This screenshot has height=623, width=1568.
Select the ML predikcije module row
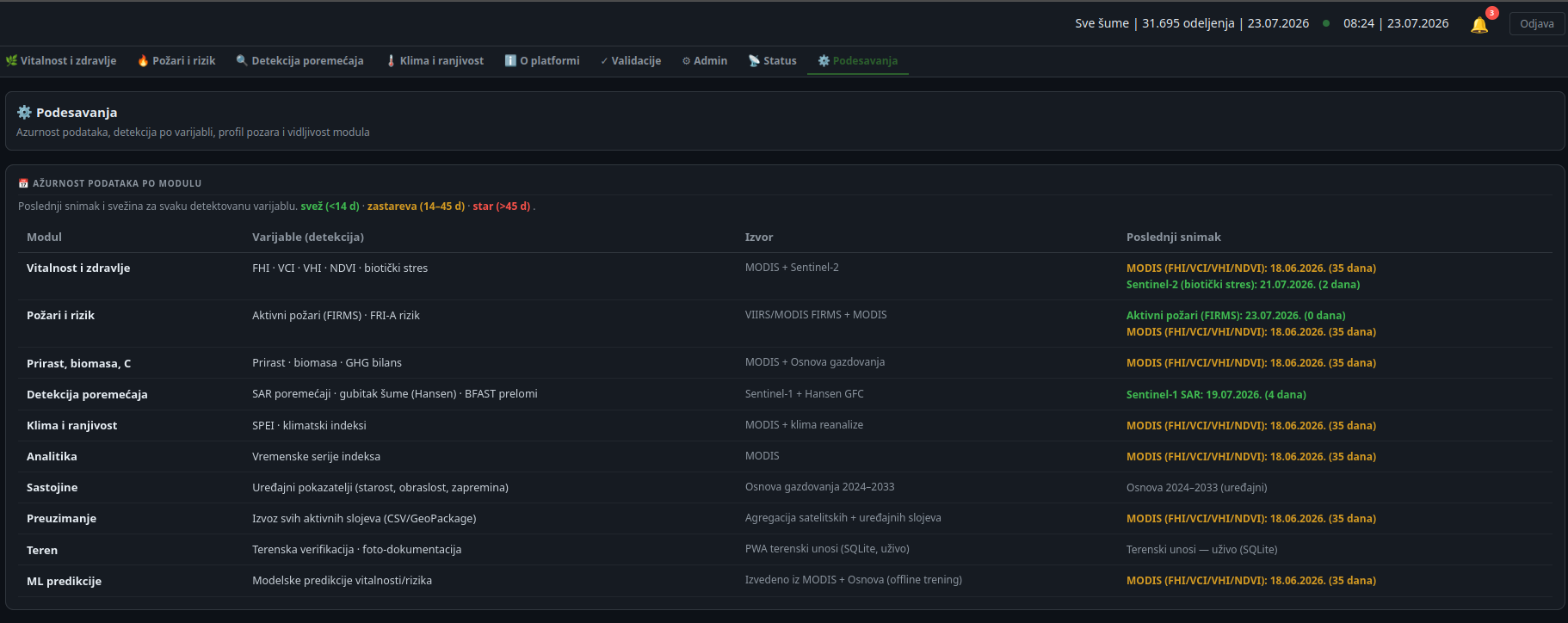pyautogui.click(x=785, y=581)
